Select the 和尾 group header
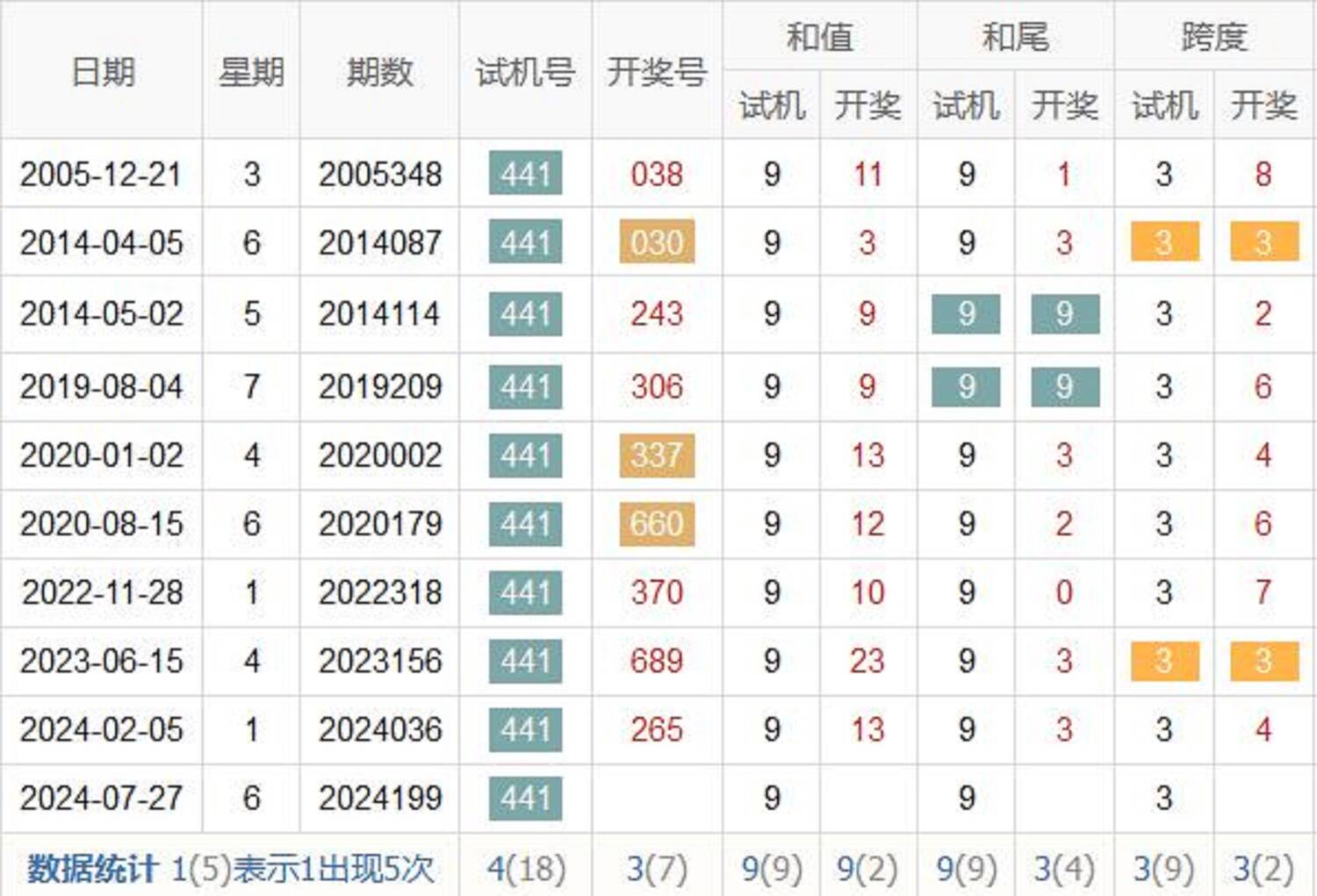Image resolution: width=1317 pixels, height=896 pixels. [x=1015, y=37]
